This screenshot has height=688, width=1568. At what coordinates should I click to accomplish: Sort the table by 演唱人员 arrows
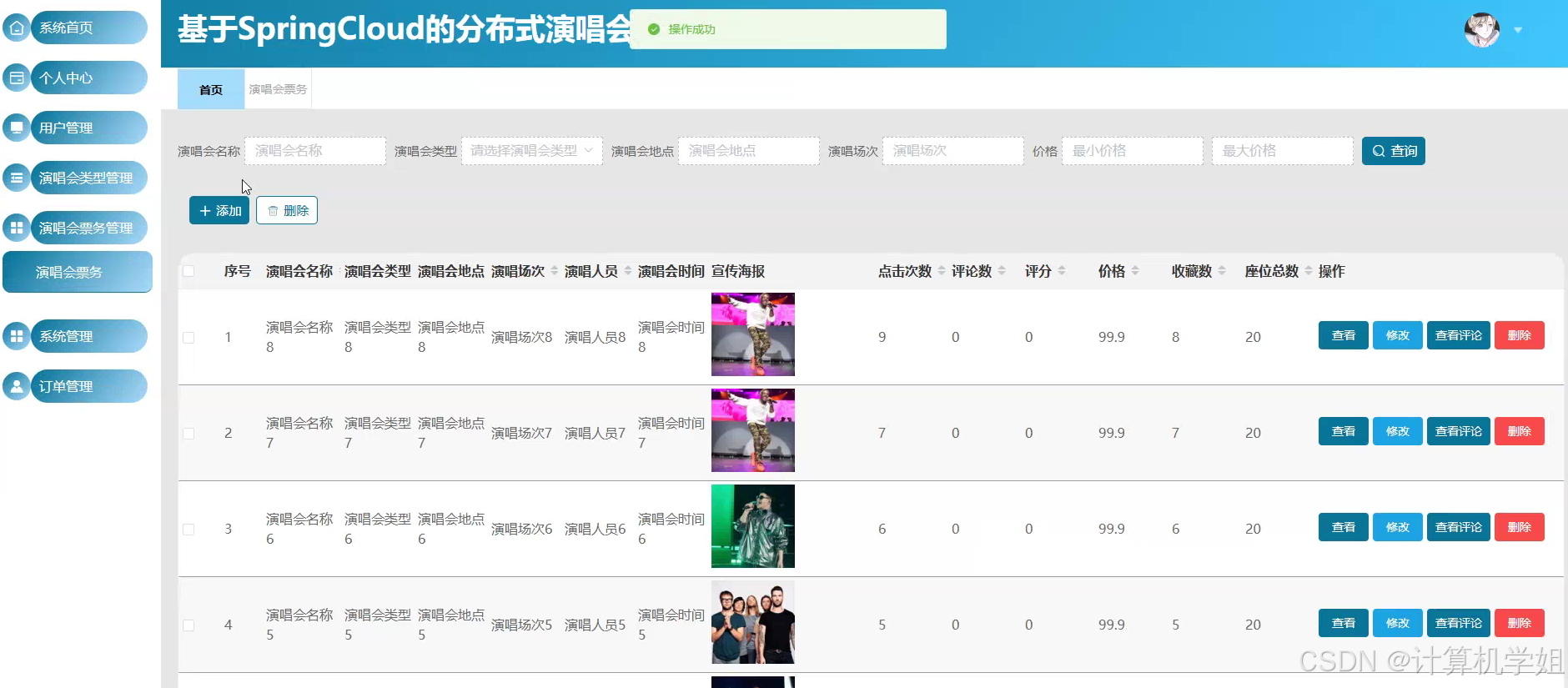click(x=627, y=271)
